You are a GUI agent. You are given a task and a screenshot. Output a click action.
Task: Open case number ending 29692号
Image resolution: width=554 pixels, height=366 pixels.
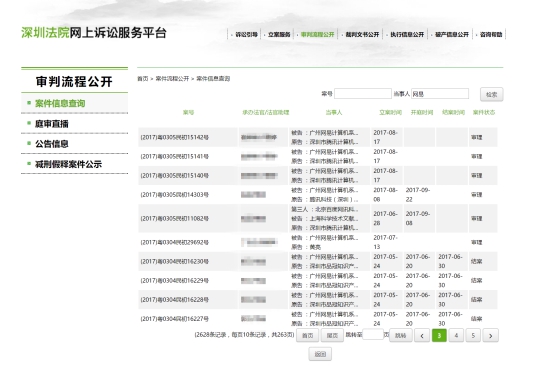[x=175, y=242]
